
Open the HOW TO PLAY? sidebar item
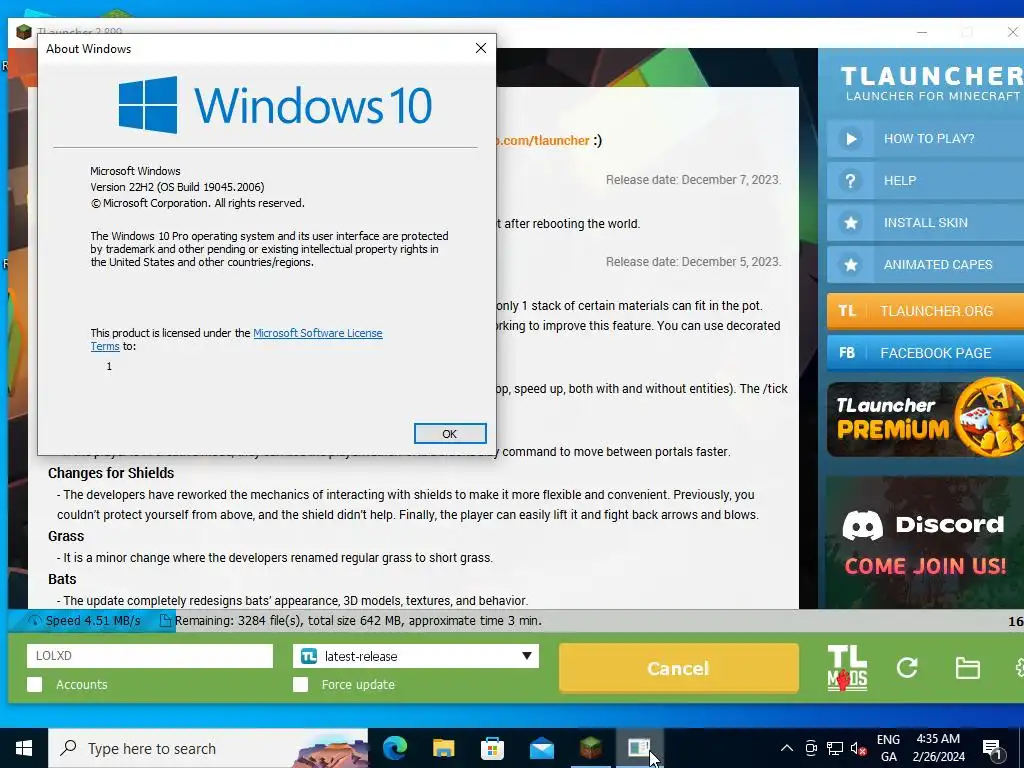click(x=925, y=138)
